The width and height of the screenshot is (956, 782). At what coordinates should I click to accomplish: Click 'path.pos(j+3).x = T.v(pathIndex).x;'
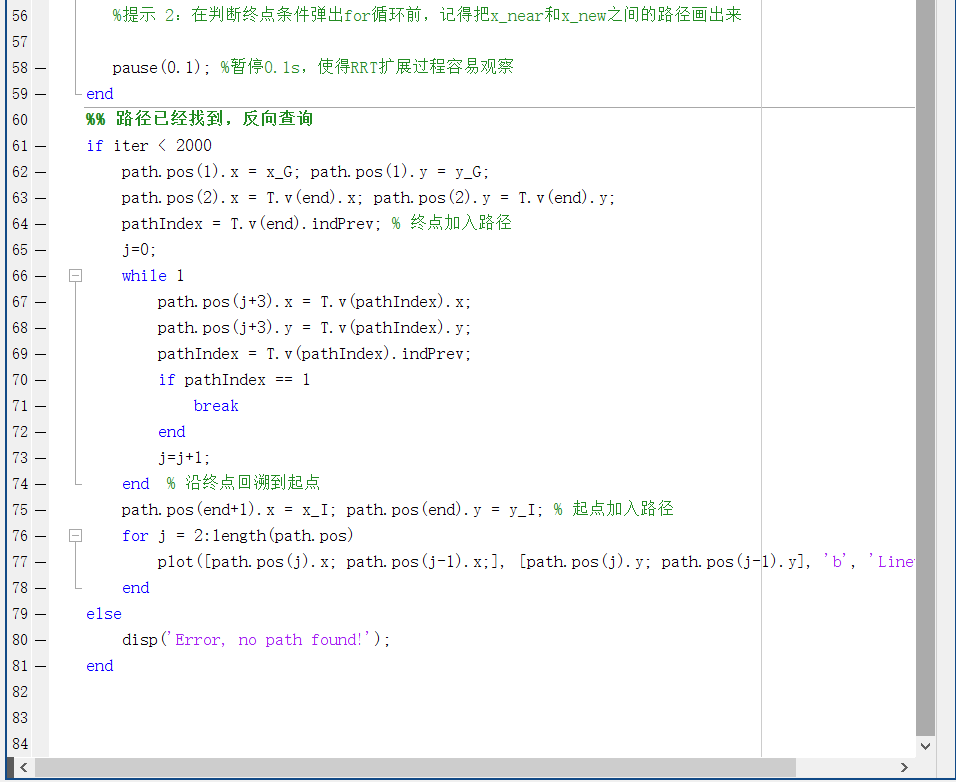click(314, 302)
